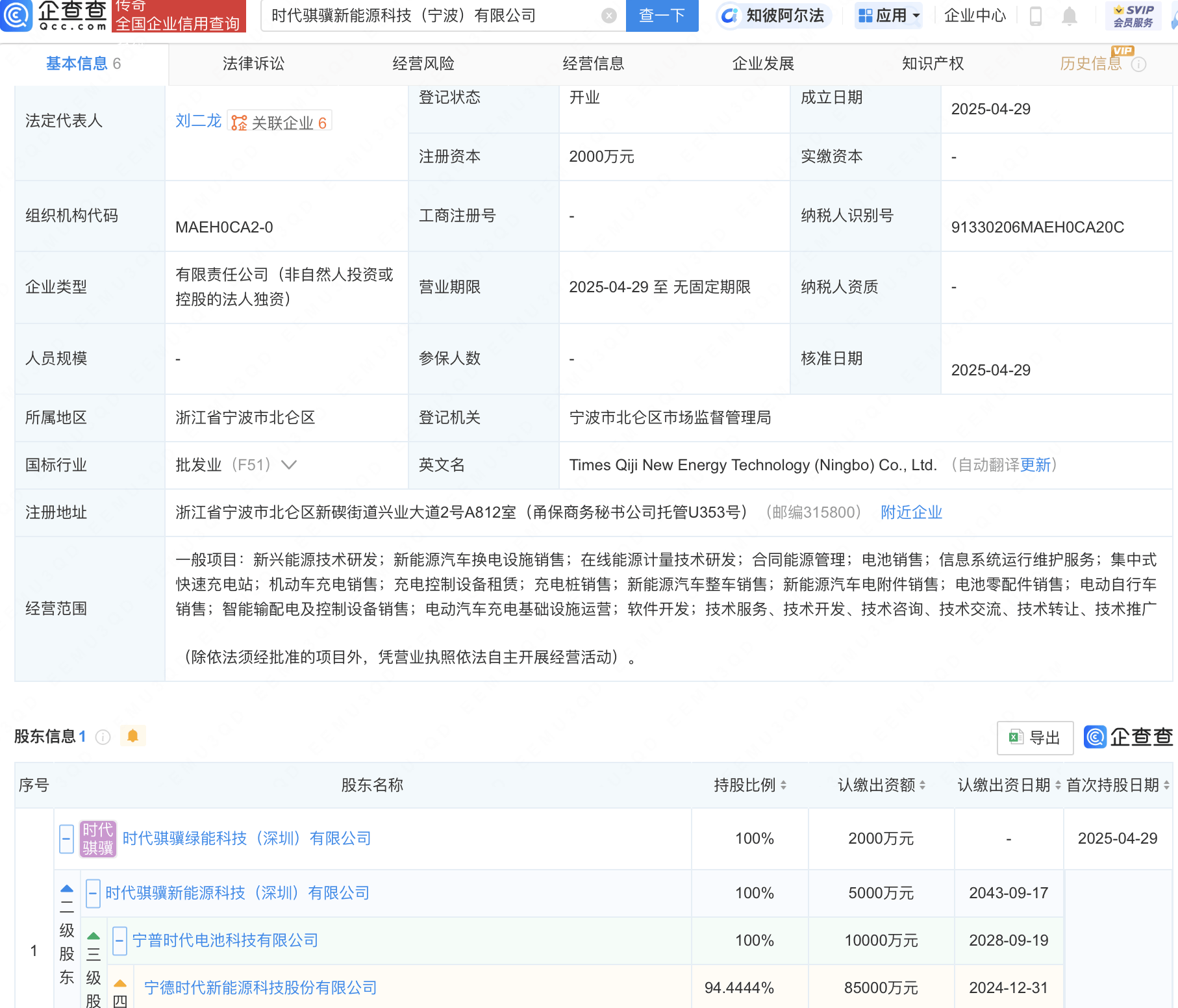Open the 应用 dropdown menu
Viewport: 1178px width, 1008px height.
(889, 16)
